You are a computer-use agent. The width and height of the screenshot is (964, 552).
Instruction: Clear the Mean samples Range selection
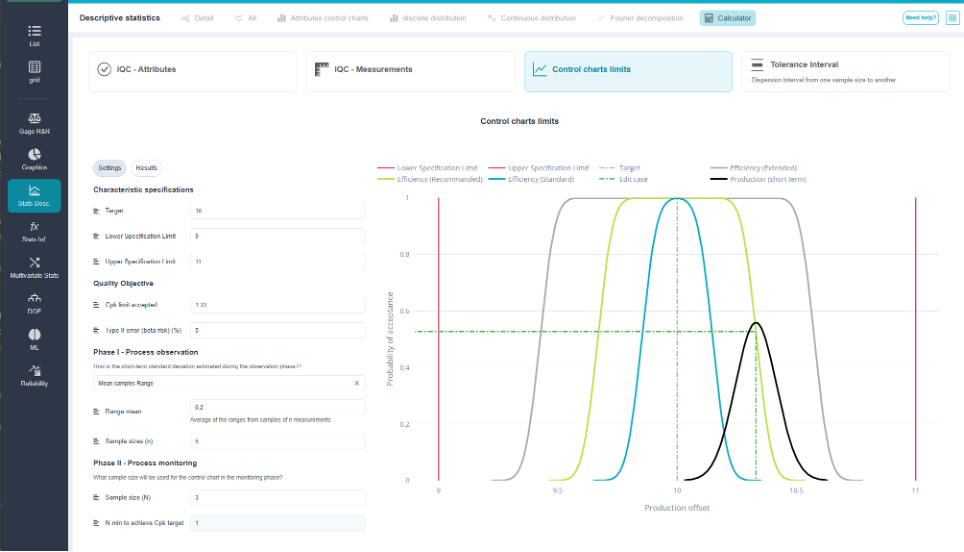(x=357, y=384)
